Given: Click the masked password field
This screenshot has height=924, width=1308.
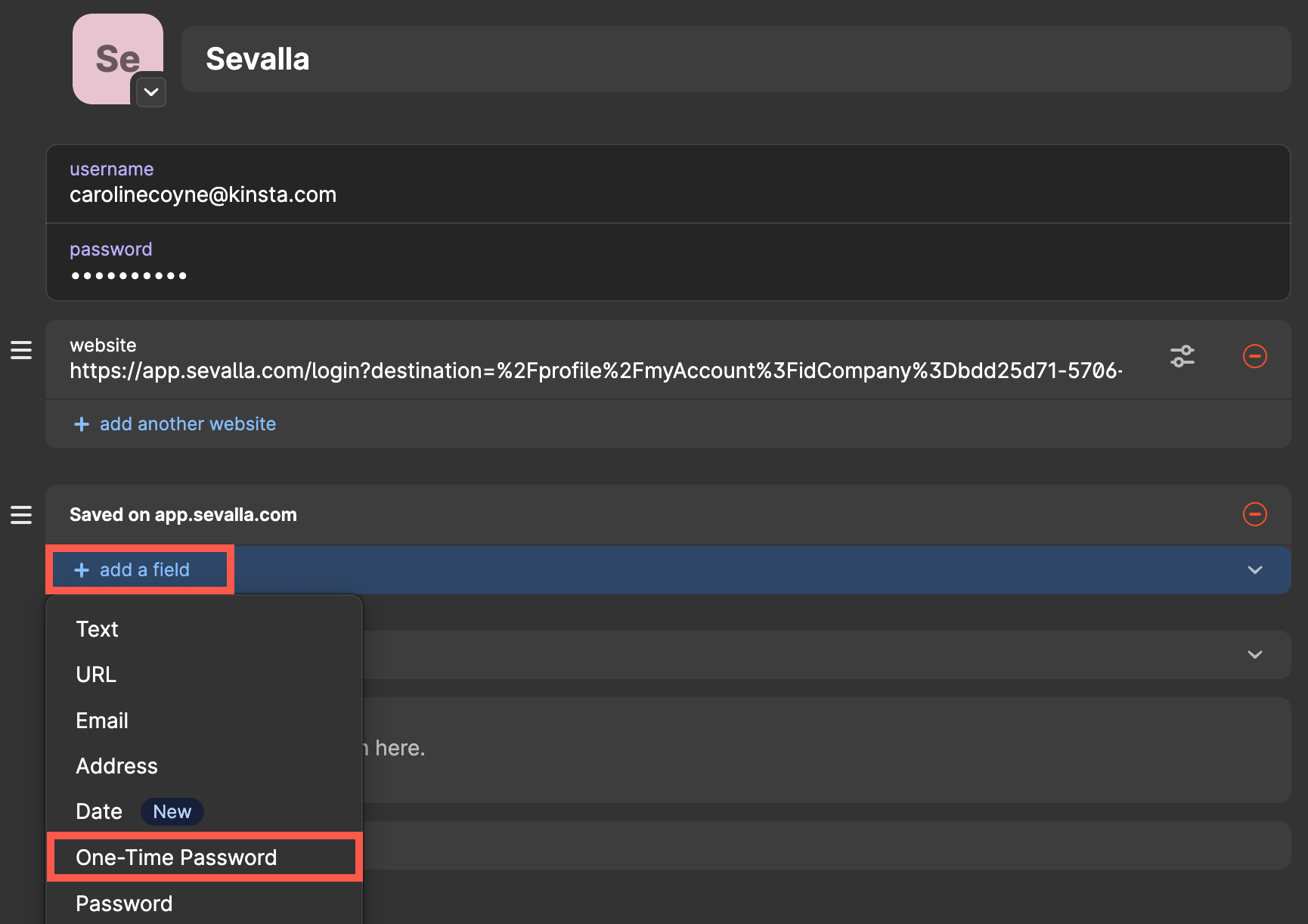Looking at the screenshot, I should 668,262.
